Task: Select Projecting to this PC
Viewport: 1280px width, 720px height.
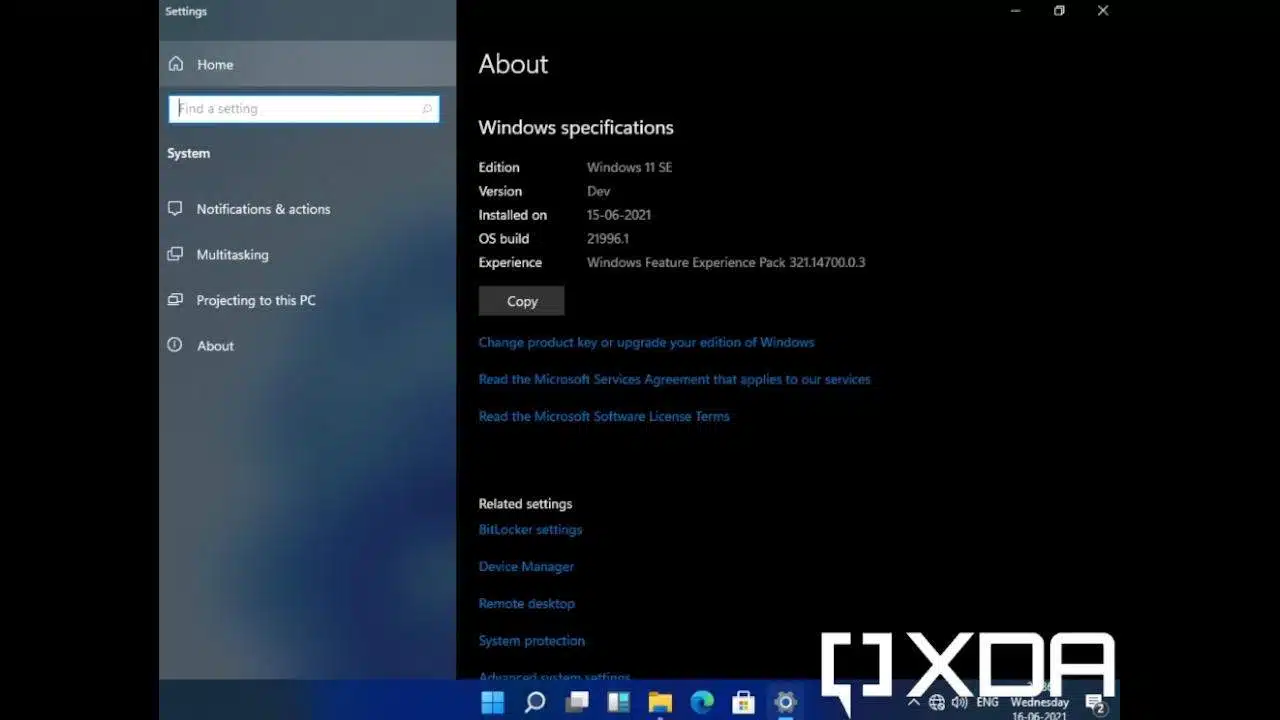Action: [x=256, y=300]
